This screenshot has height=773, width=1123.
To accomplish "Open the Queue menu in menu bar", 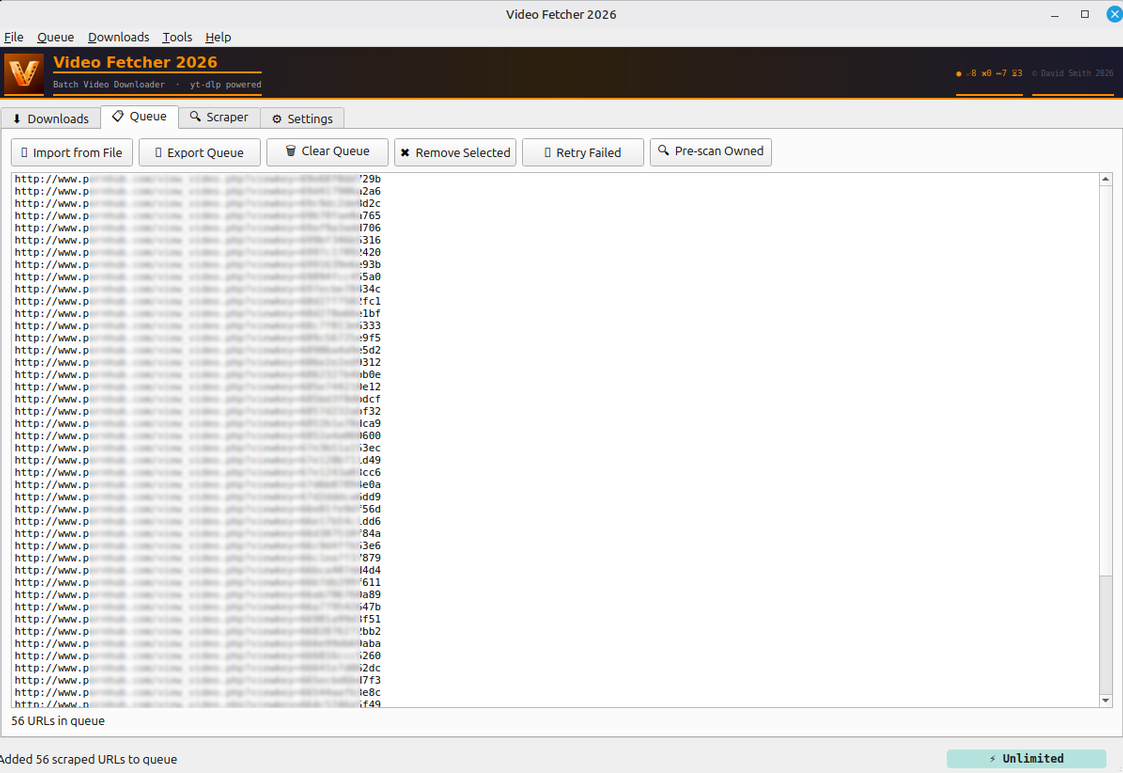I will pos(55,37).
